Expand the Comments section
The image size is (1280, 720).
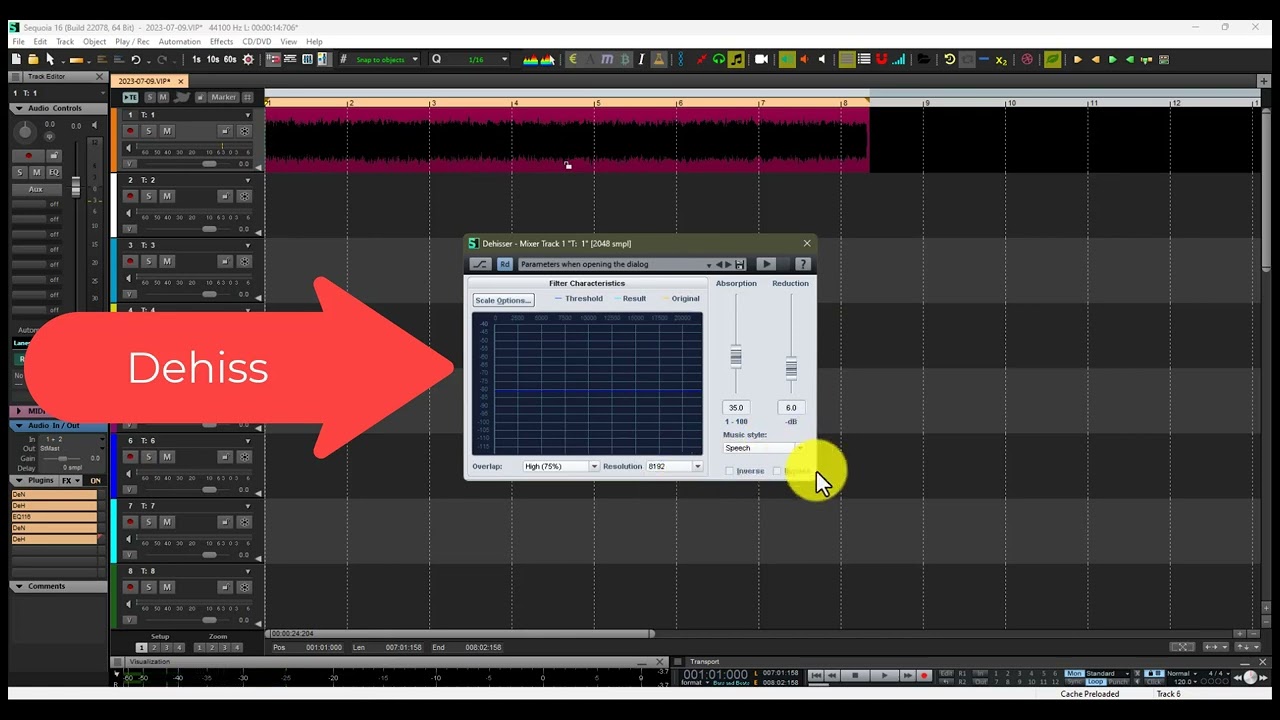(x=19, y=586)
